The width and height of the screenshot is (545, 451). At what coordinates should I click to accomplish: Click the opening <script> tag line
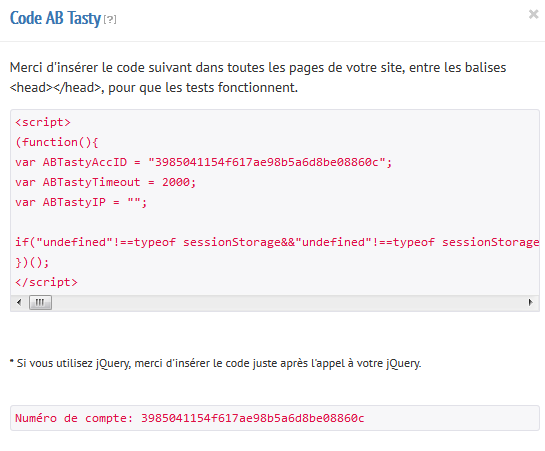[x=43, y=122]
